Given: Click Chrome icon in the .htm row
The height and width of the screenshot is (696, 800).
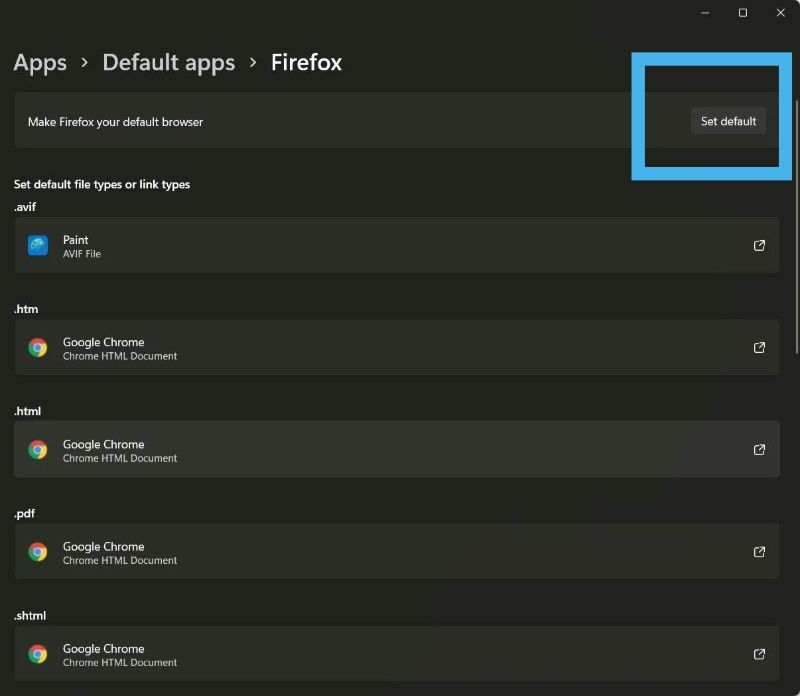Looking at the screenshot, I should point(38,347).
